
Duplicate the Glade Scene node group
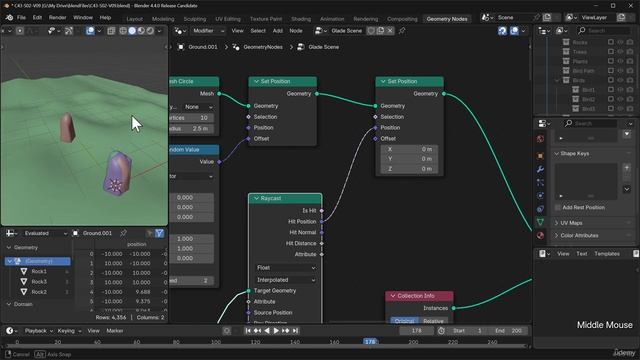click(380, 31)
